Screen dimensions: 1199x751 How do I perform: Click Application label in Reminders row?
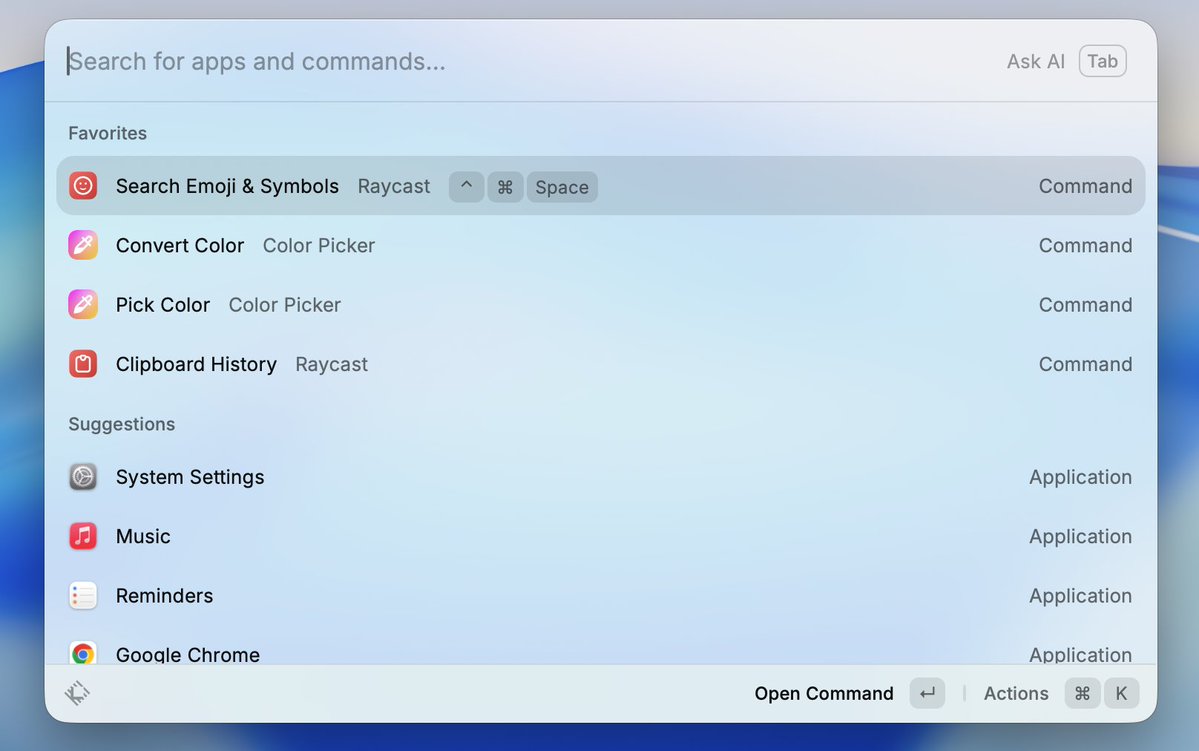tap(1080, 596)
